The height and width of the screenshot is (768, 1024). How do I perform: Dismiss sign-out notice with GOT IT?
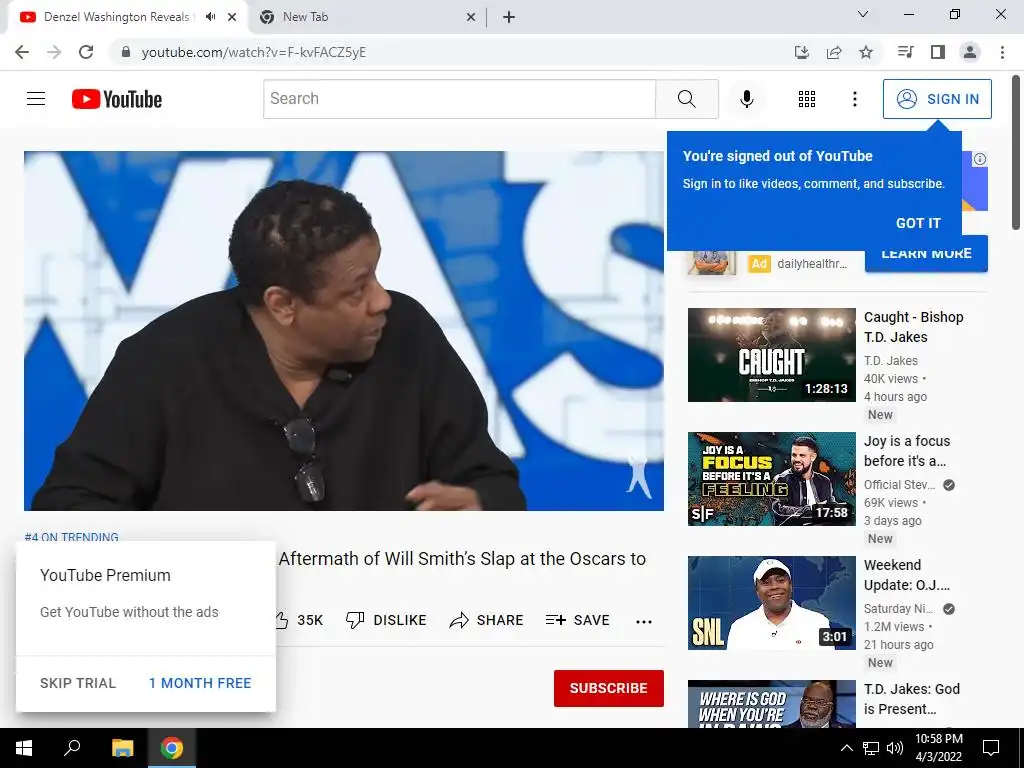click(918, 223)
